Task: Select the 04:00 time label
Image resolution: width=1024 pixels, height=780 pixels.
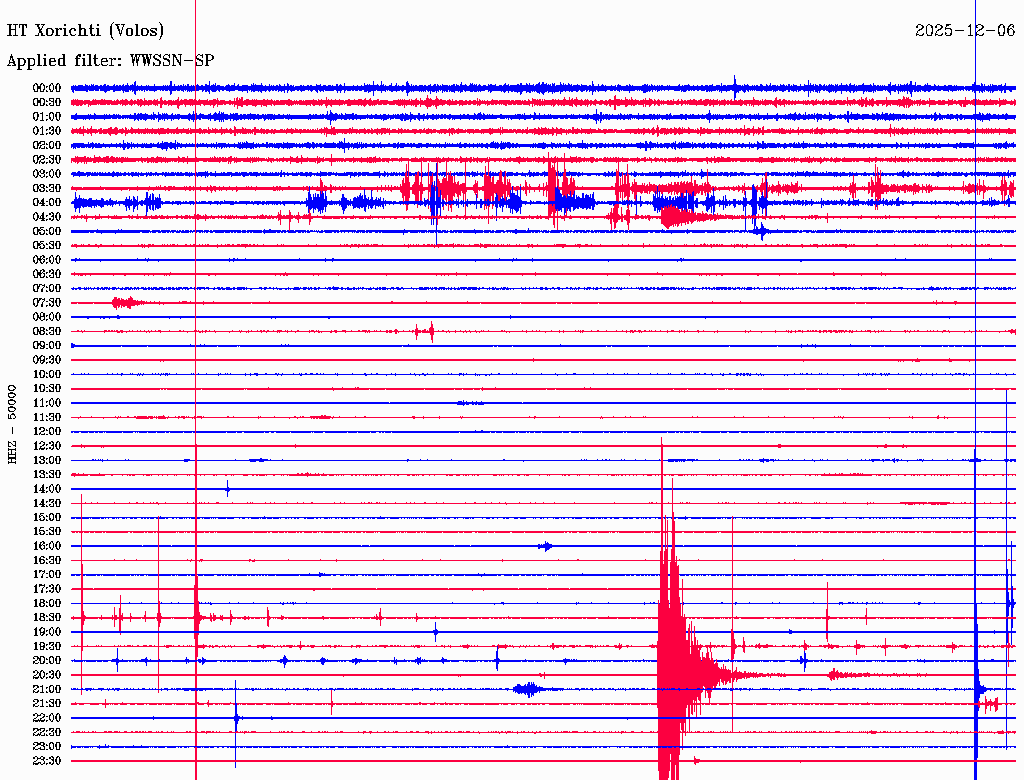Action: [47, 203]
